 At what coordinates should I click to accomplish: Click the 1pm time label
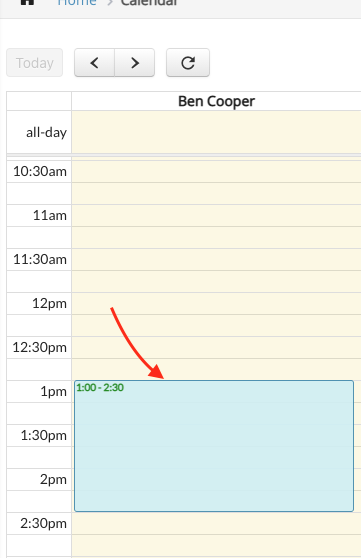click(x=53, y=391)
